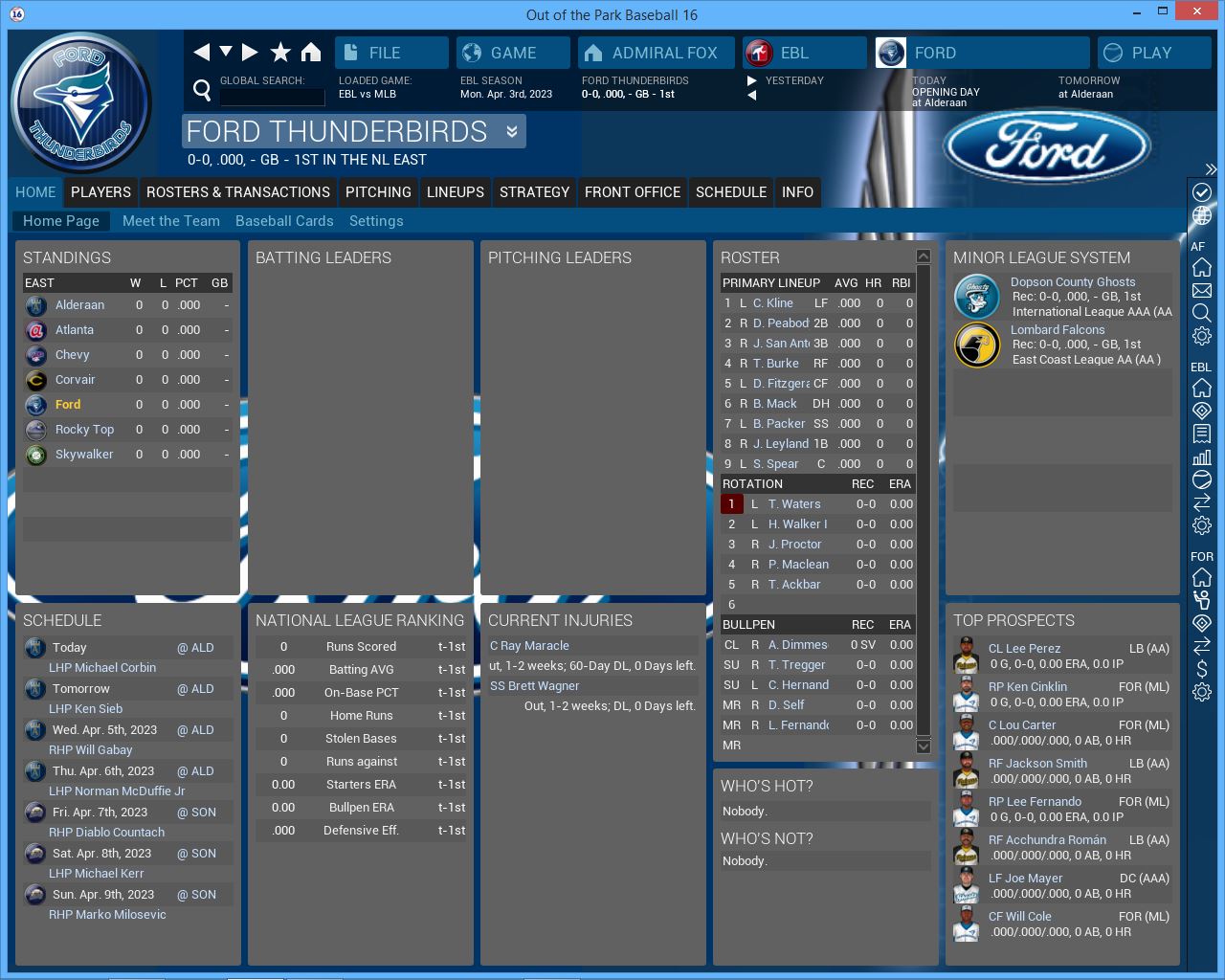This screenshot has height=980, width=1225.
Task: Click the home icon in the top navigation bar
Action: click(311, 53)
